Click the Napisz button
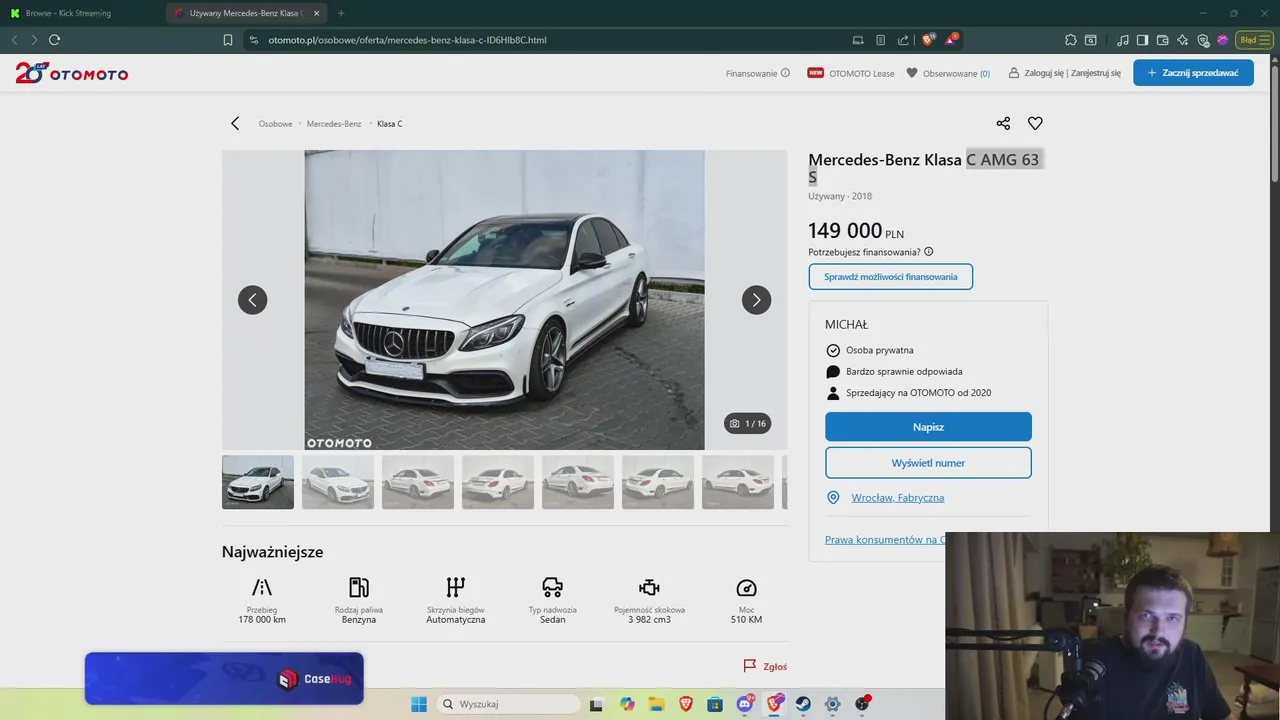Viewport: 1280px width, 720px height. click(x=928, y=427)
